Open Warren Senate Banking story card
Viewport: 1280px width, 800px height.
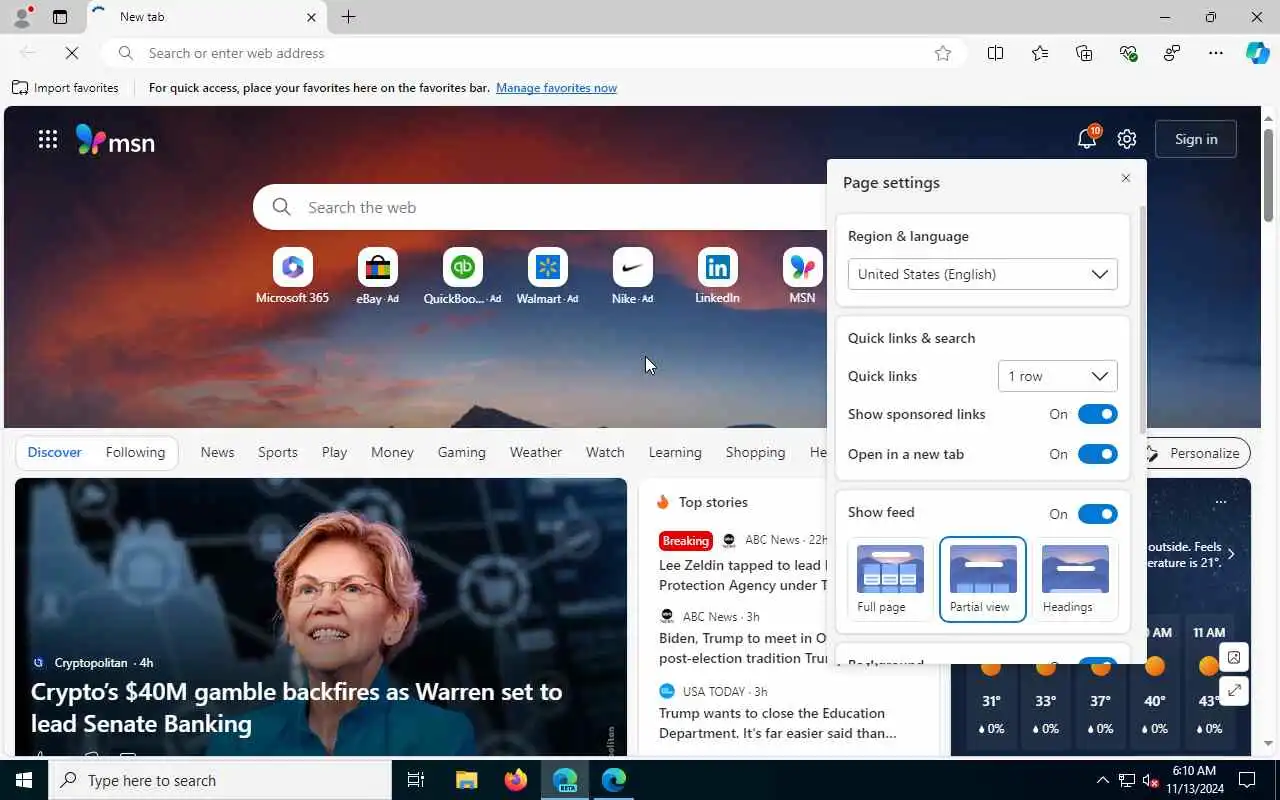320,616
